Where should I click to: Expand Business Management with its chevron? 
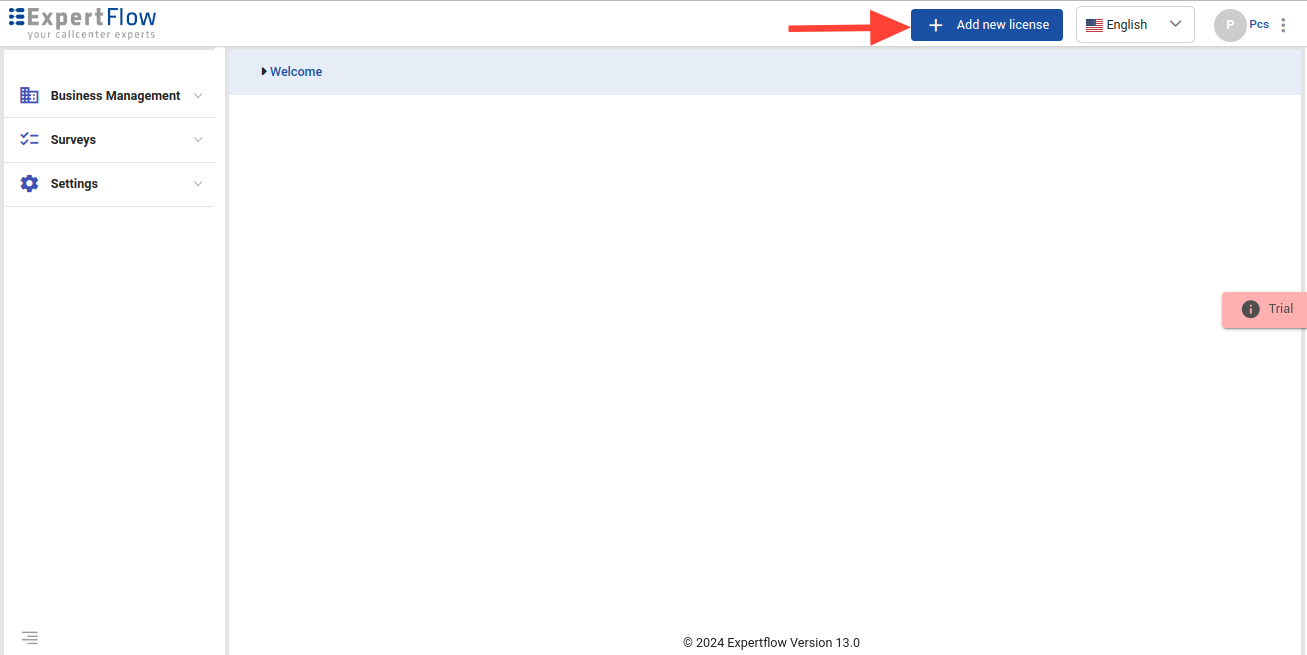pos(198,96)
